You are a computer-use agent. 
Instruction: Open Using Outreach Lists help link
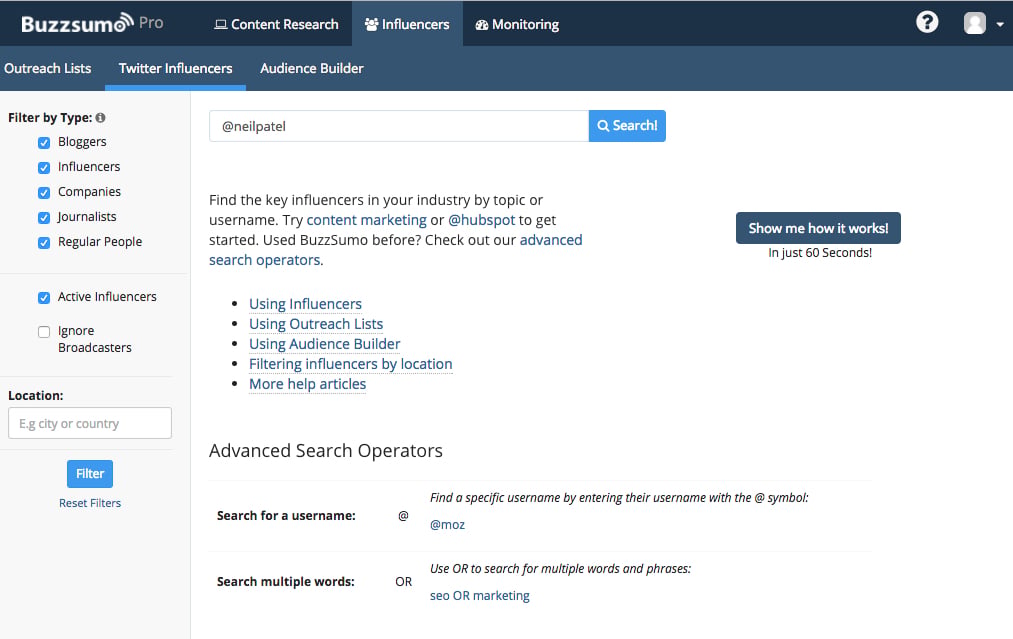[x=316, y=324]
